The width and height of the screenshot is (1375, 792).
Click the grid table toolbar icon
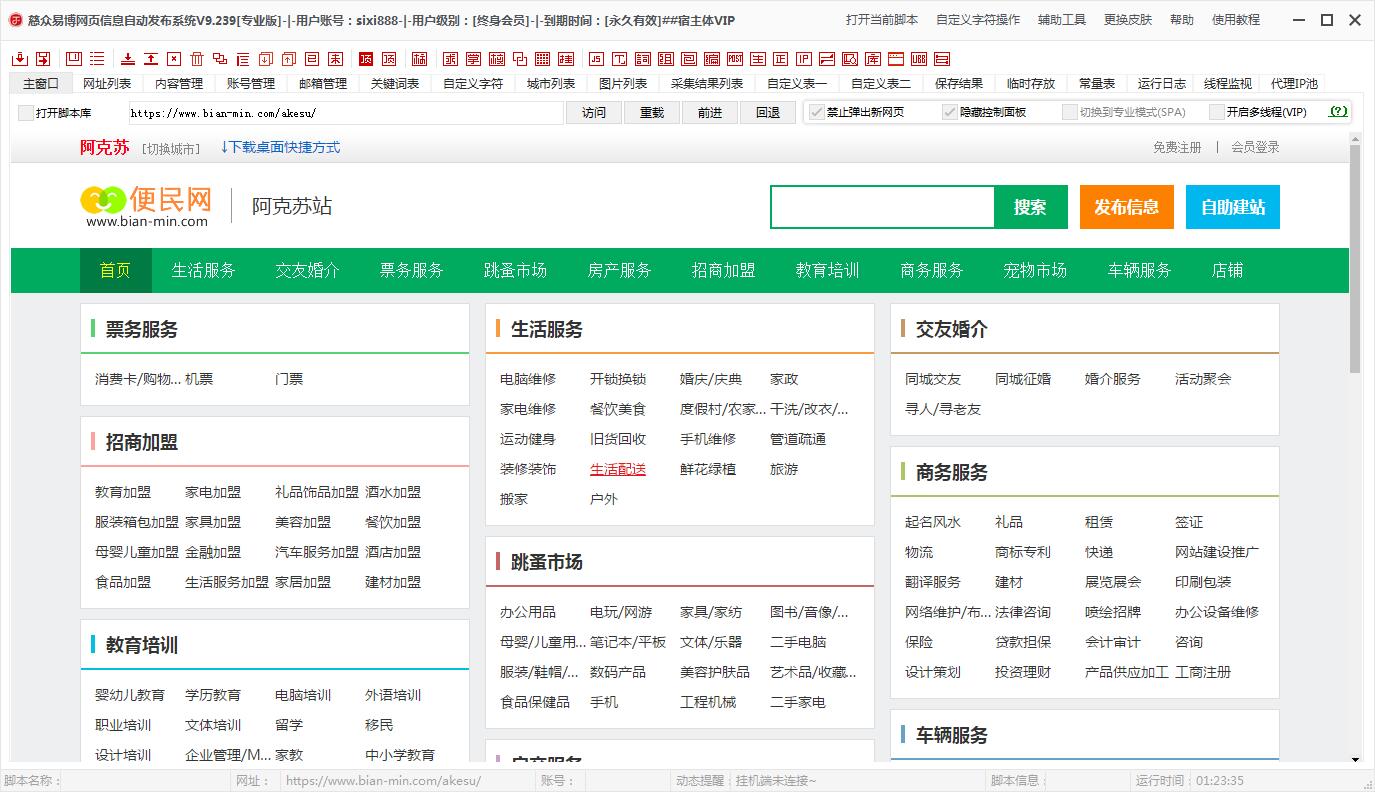click(542, 59)
